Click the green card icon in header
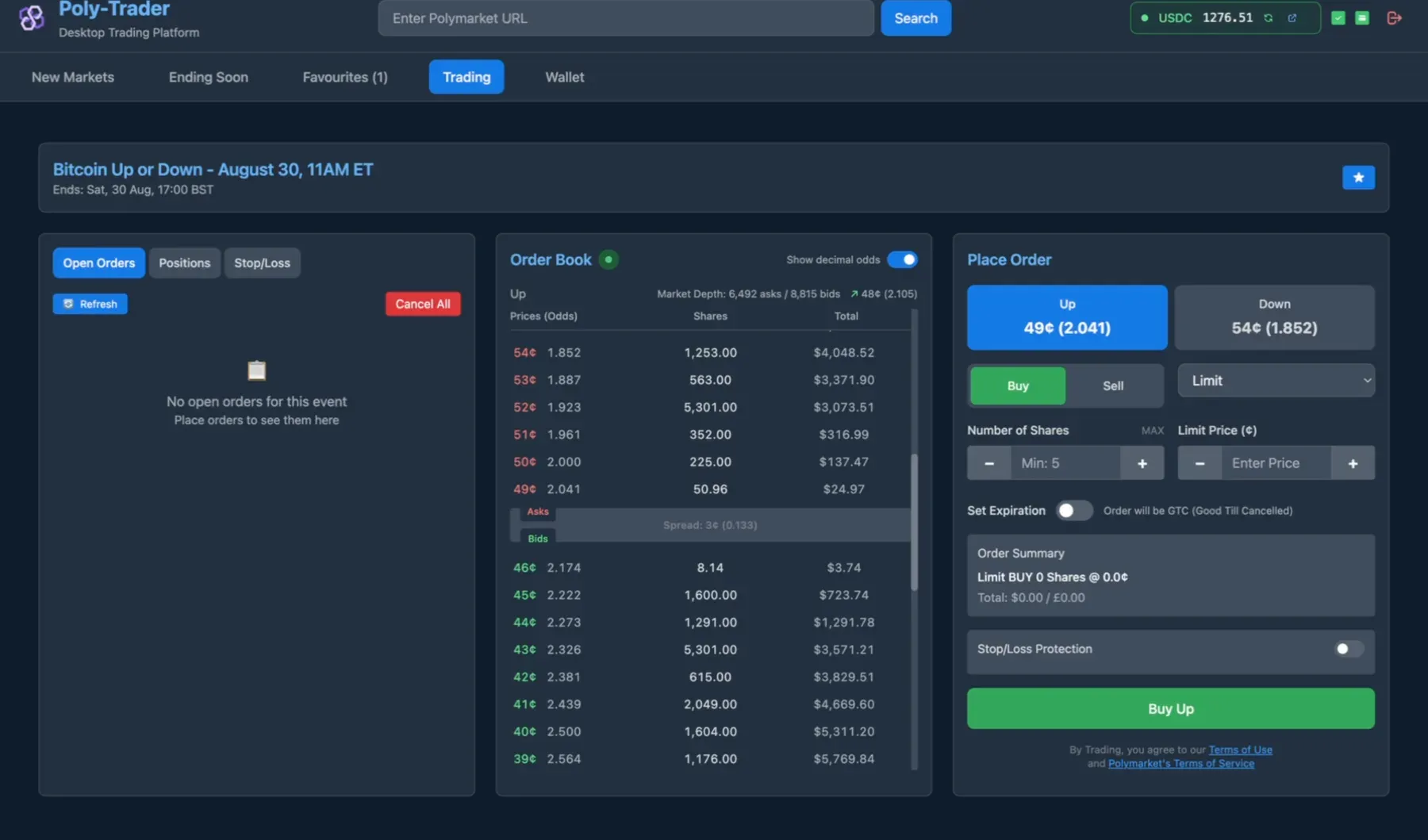The width and height of the screenshot is (1428, 840). click(x=1362, y=17)
